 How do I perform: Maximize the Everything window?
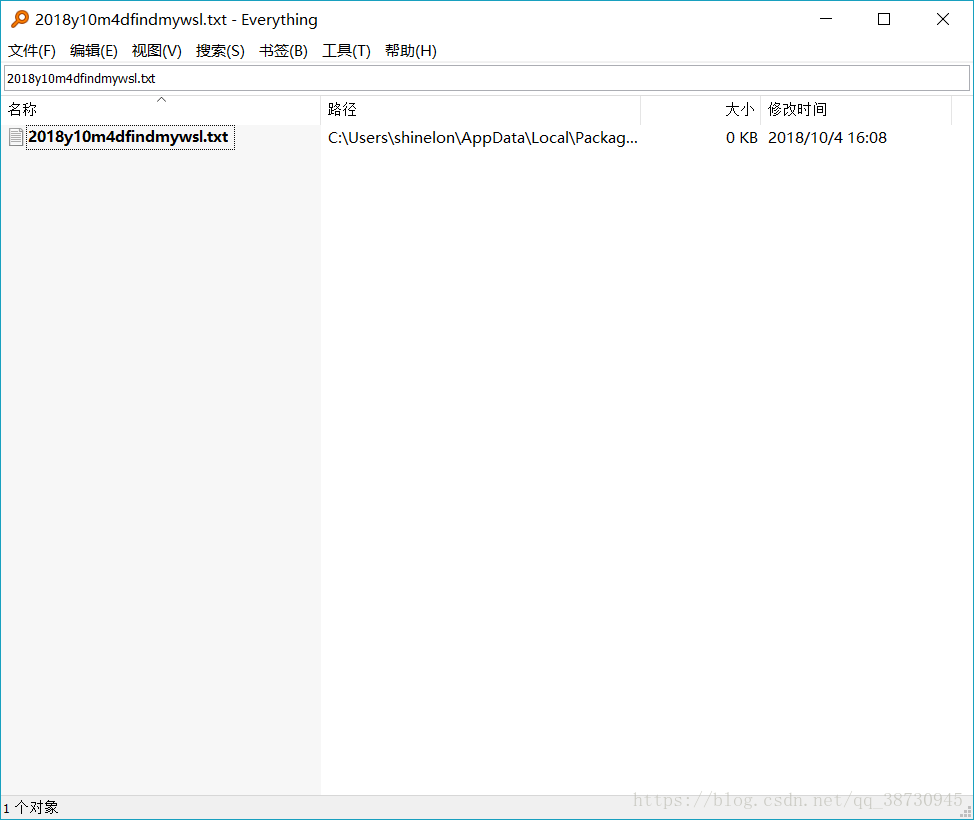[884, 19]
